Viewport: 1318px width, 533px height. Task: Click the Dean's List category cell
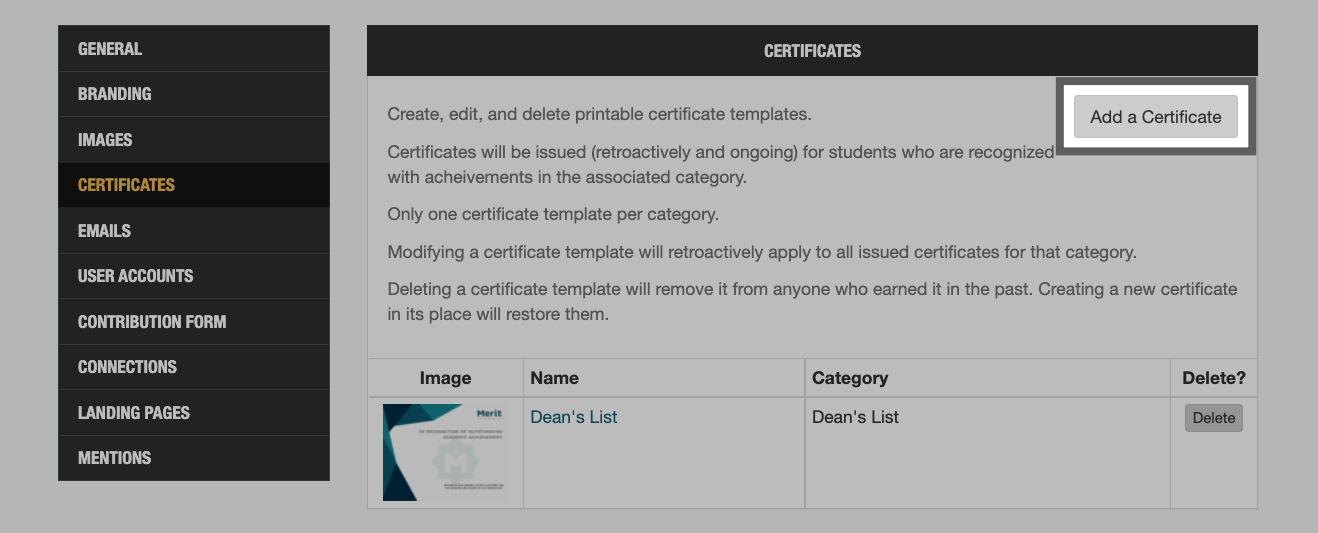pyautogui.click(x=855, y=417)
